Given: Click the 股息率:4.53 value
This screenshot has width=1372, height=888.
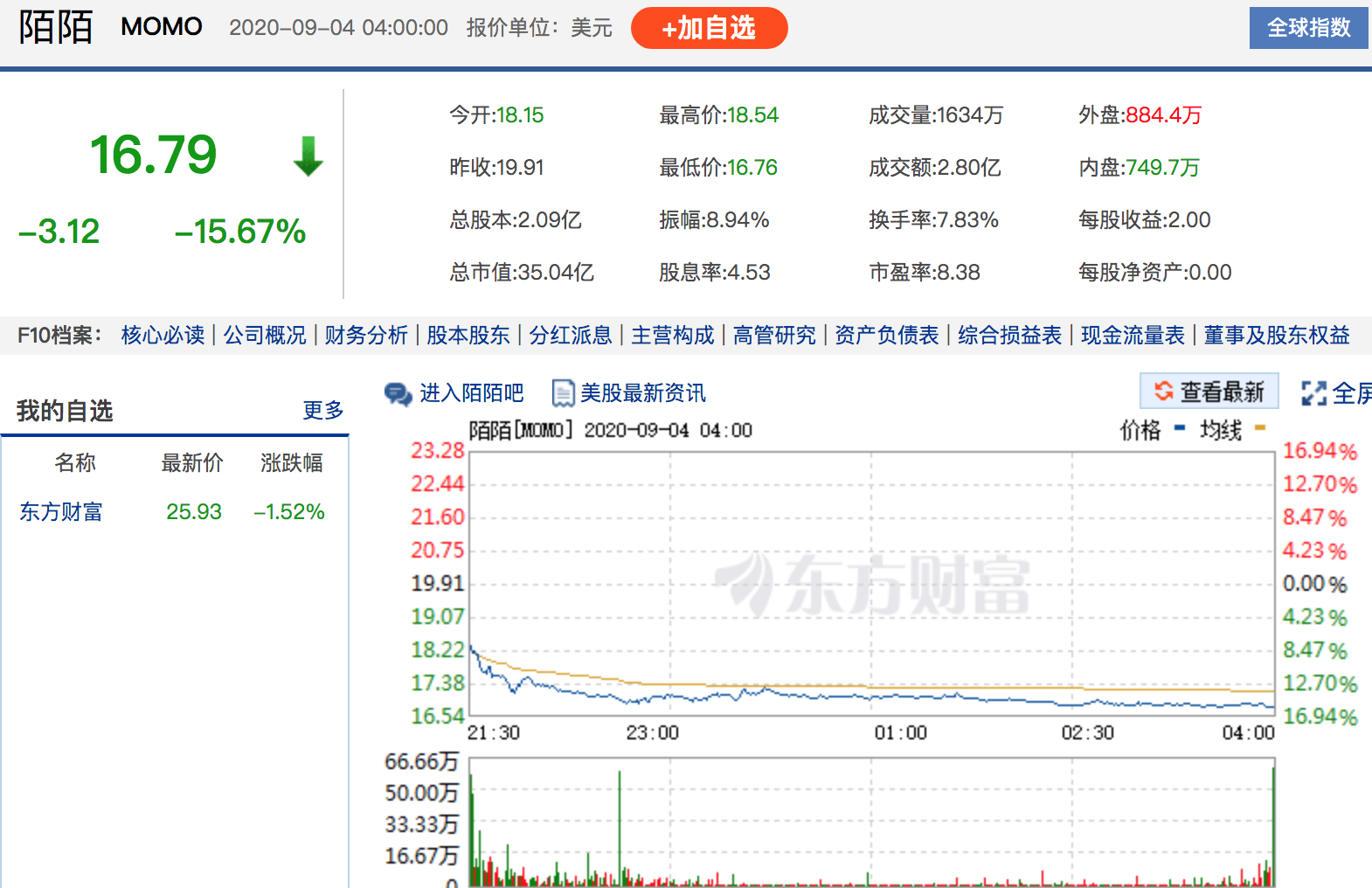Looking at the screenshot, I should [x=715, y=273].
